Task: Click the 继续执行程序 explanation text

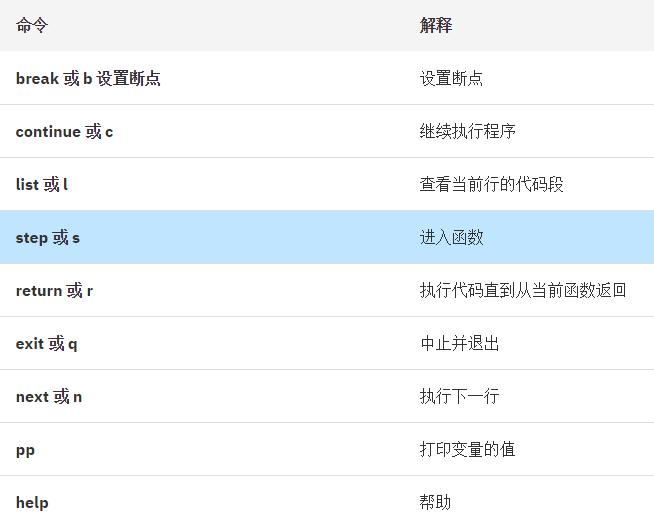Action: tap(468, 131)
